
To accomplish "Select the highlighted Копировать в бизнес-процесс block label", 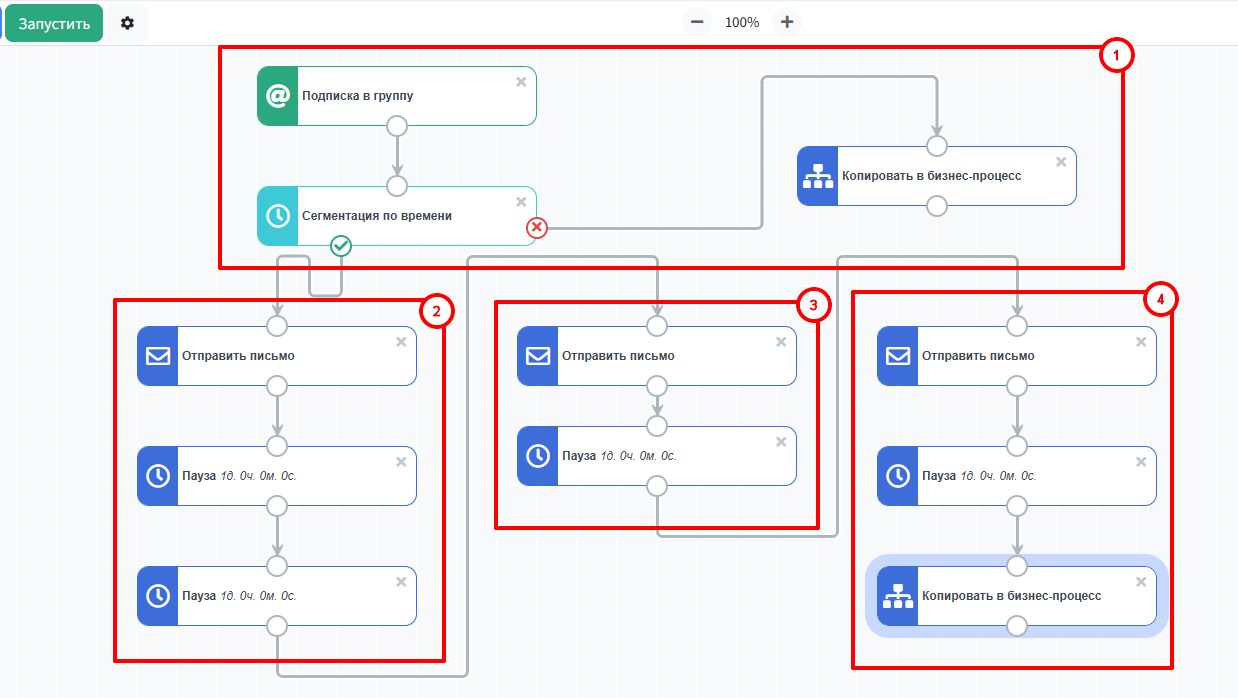I will click(x=1012, y=596).
